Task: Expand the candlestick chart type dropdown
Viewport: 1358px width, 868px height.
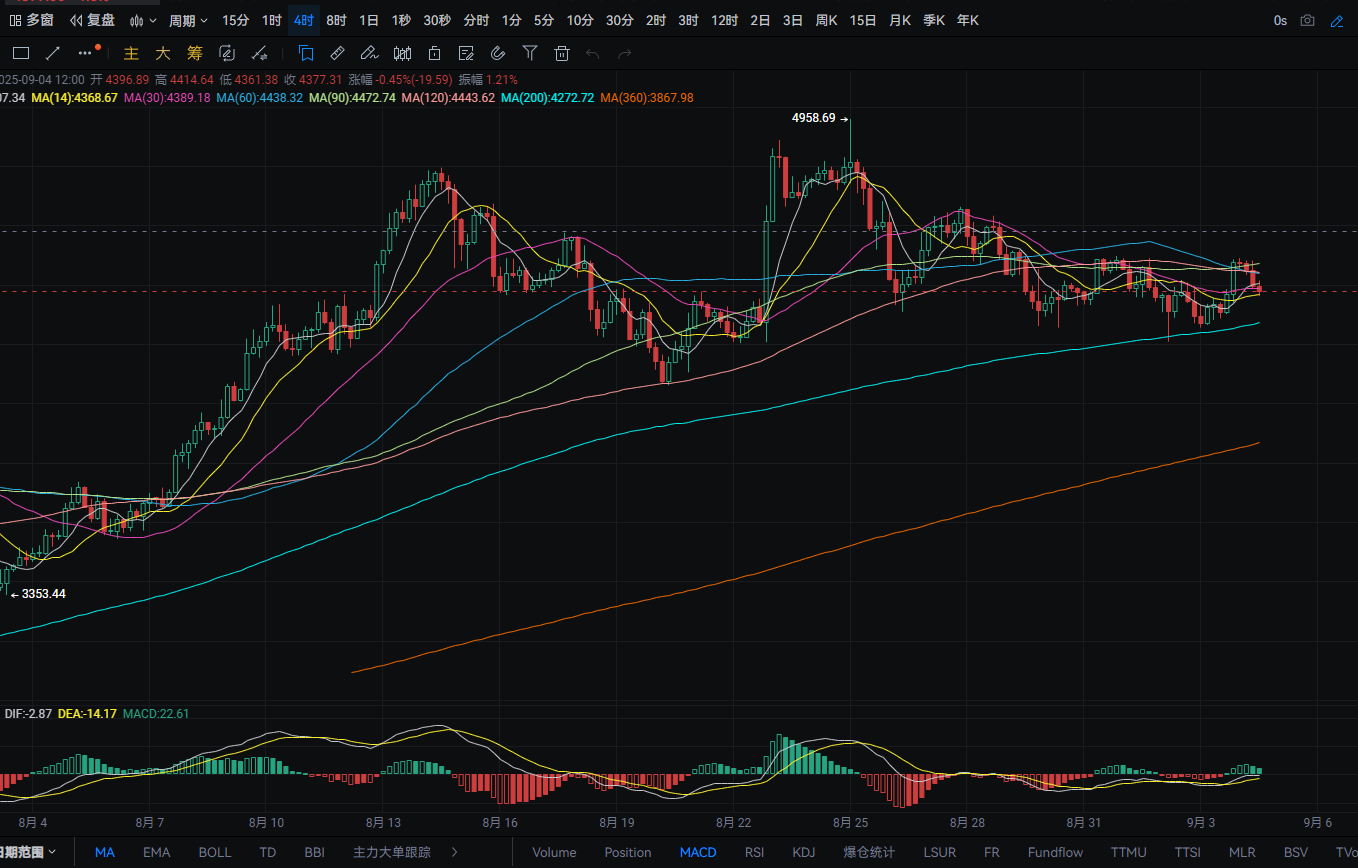Action: click(144, 20)
